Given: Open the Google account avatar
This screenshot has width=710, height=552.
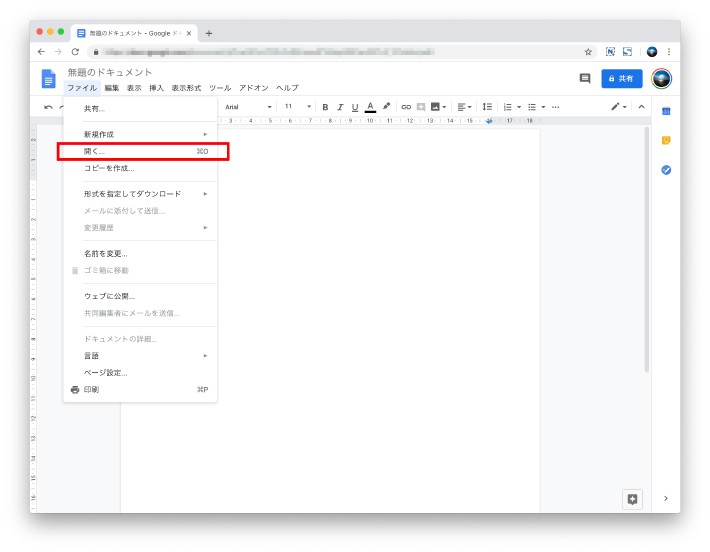Looking at the screenshot, I should [662, 79].
